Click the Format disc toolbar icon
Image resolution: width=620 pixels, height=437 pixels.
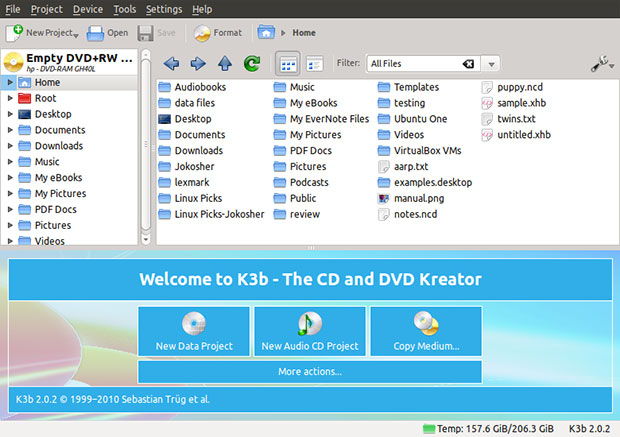click(202, 33)
